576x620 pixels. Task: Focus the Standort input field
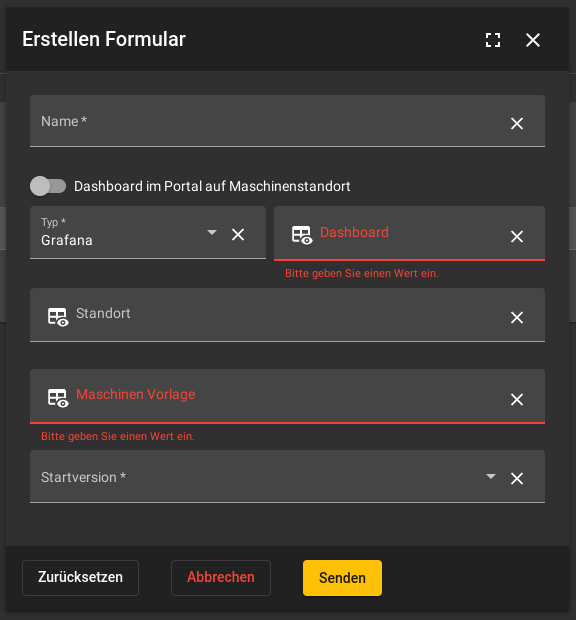pos(289,315)
